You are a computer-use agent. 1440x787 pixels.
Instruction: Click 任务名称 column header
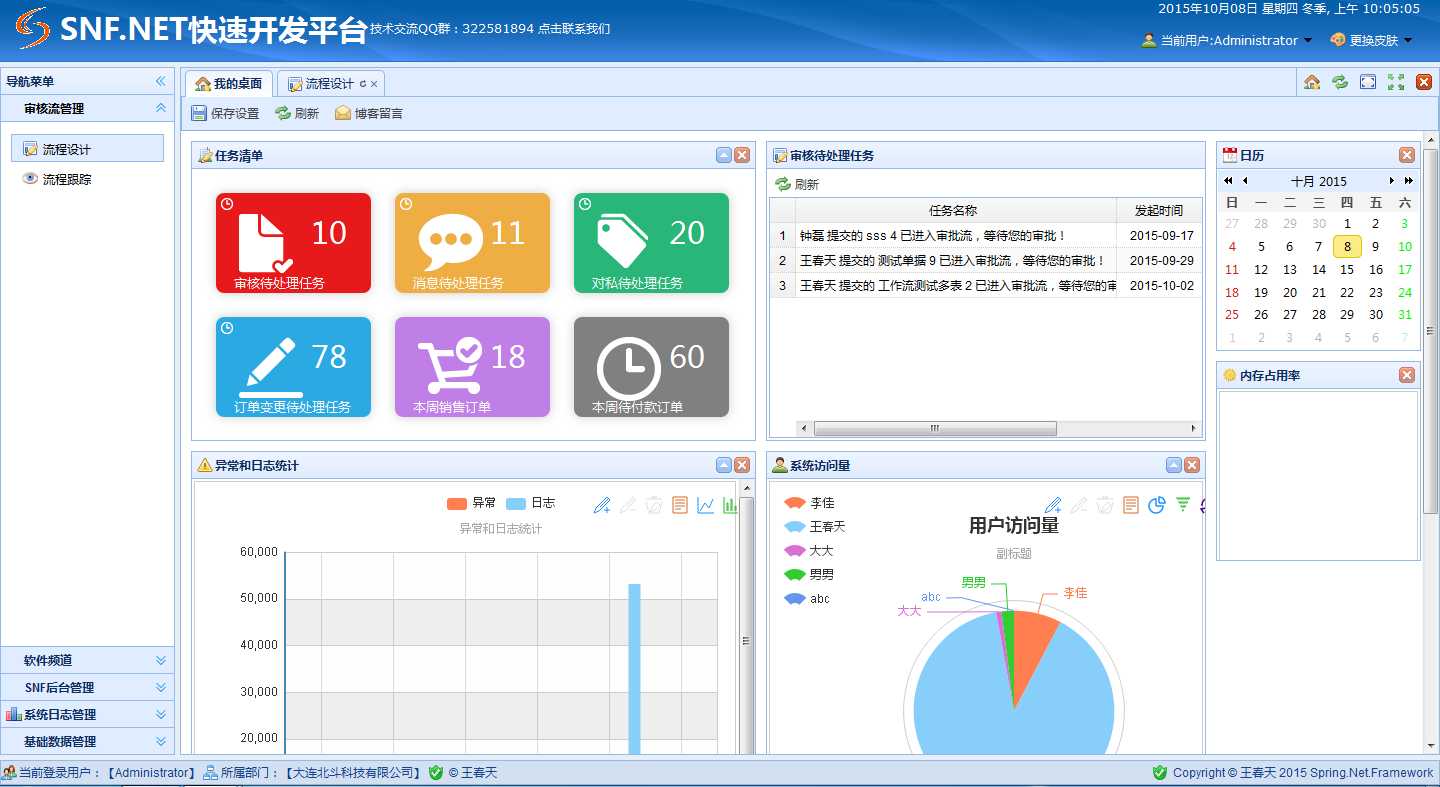pyautogui.click(x=955, y=210)
